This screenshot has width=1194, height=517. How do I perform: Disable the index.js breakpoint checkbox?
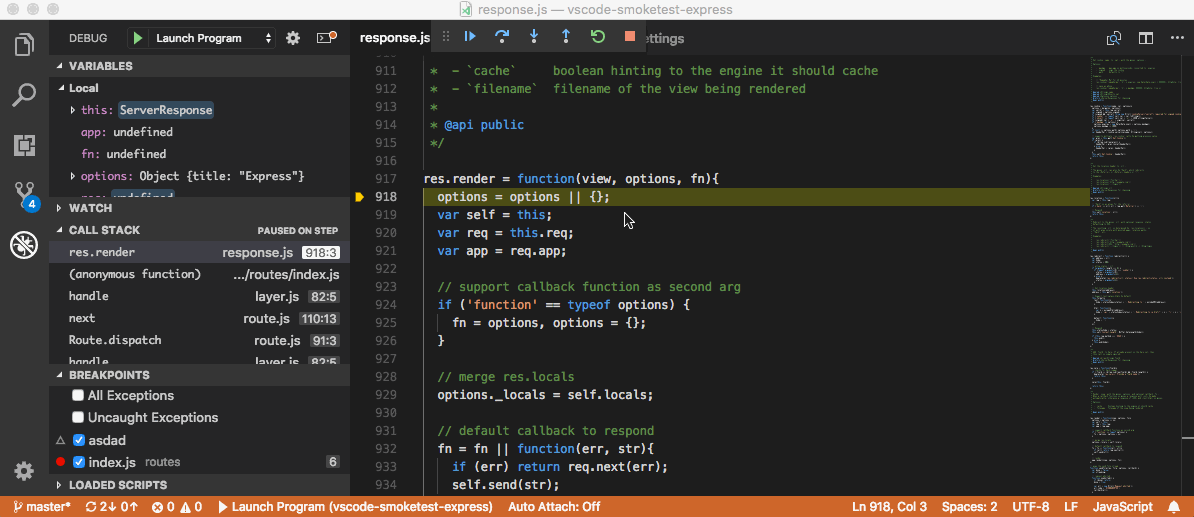tap(78, 462)
